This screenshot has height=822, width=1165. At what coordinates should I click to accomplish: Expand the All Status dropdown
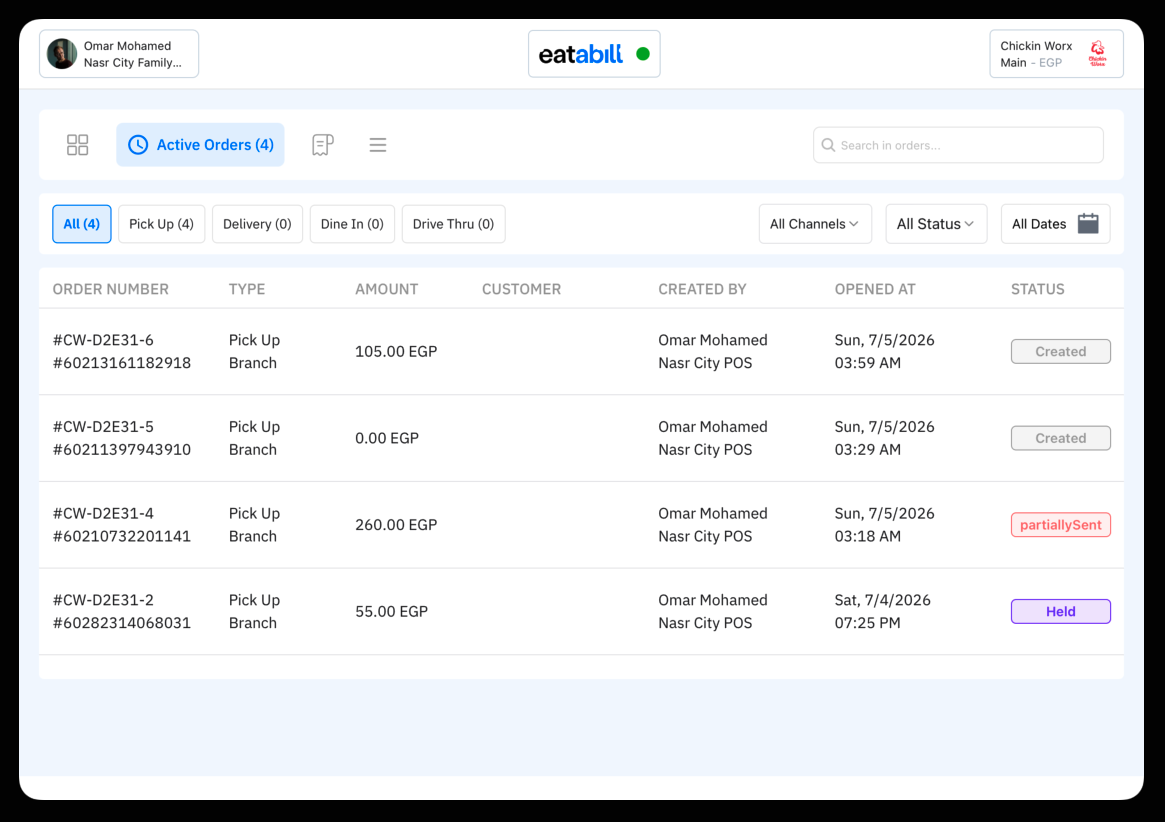click(936, 224)
